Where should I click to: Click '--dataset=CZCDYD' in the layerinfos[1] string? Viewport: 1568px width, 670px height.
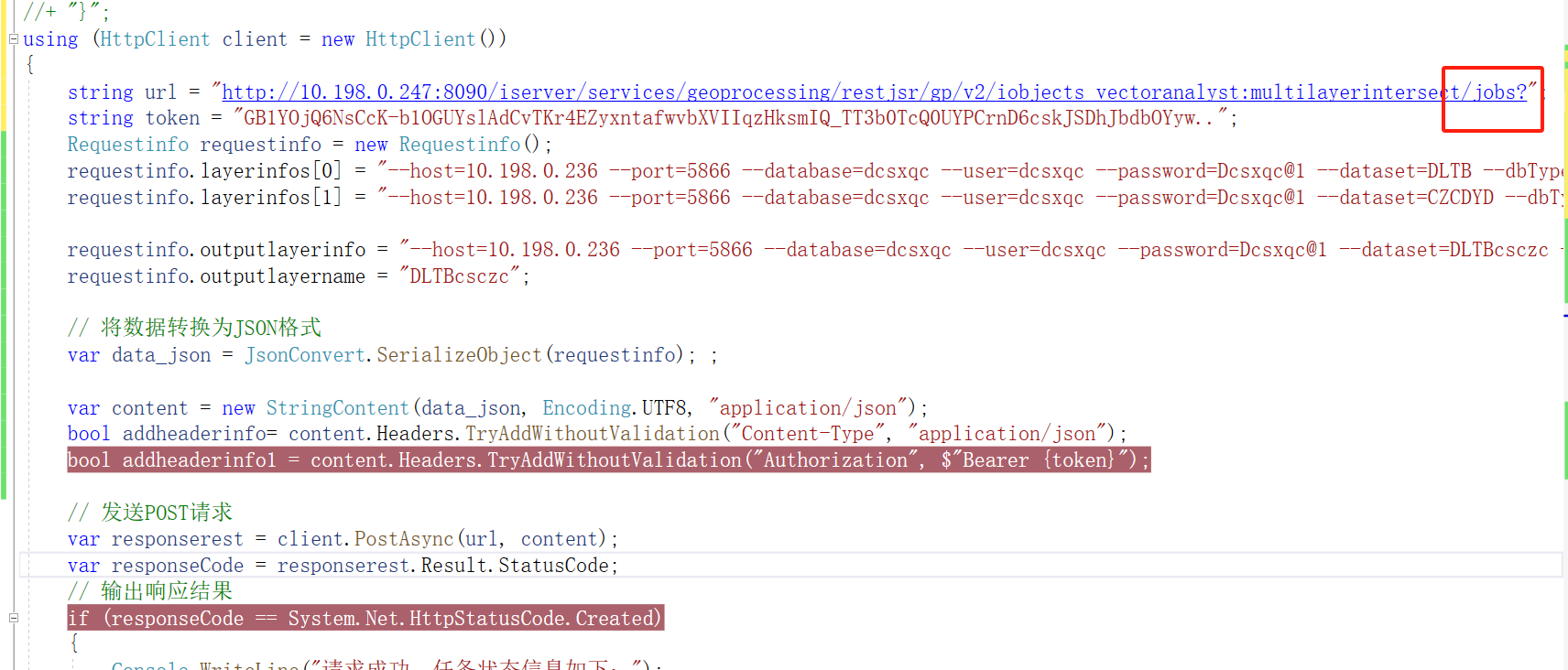pyautogui.click(x=1405, y=198)
